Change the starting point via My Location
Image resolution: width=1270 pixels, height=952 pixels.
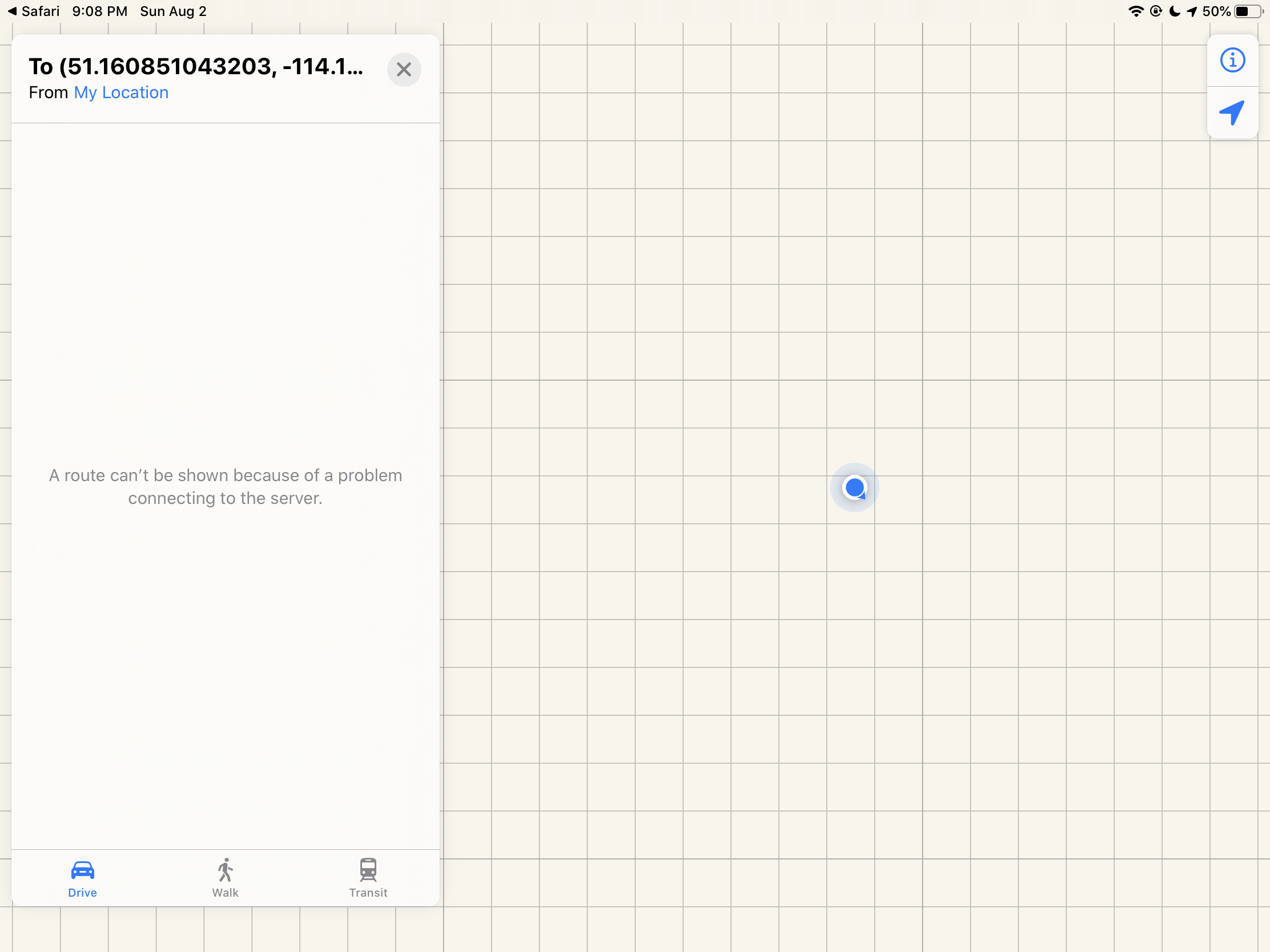pyautogui.click(x=121, y=92)
